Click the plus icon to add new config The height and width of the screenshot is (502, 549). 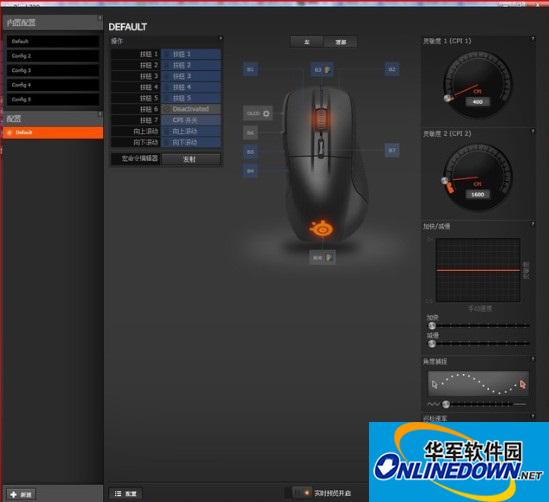tap(14, 494)
